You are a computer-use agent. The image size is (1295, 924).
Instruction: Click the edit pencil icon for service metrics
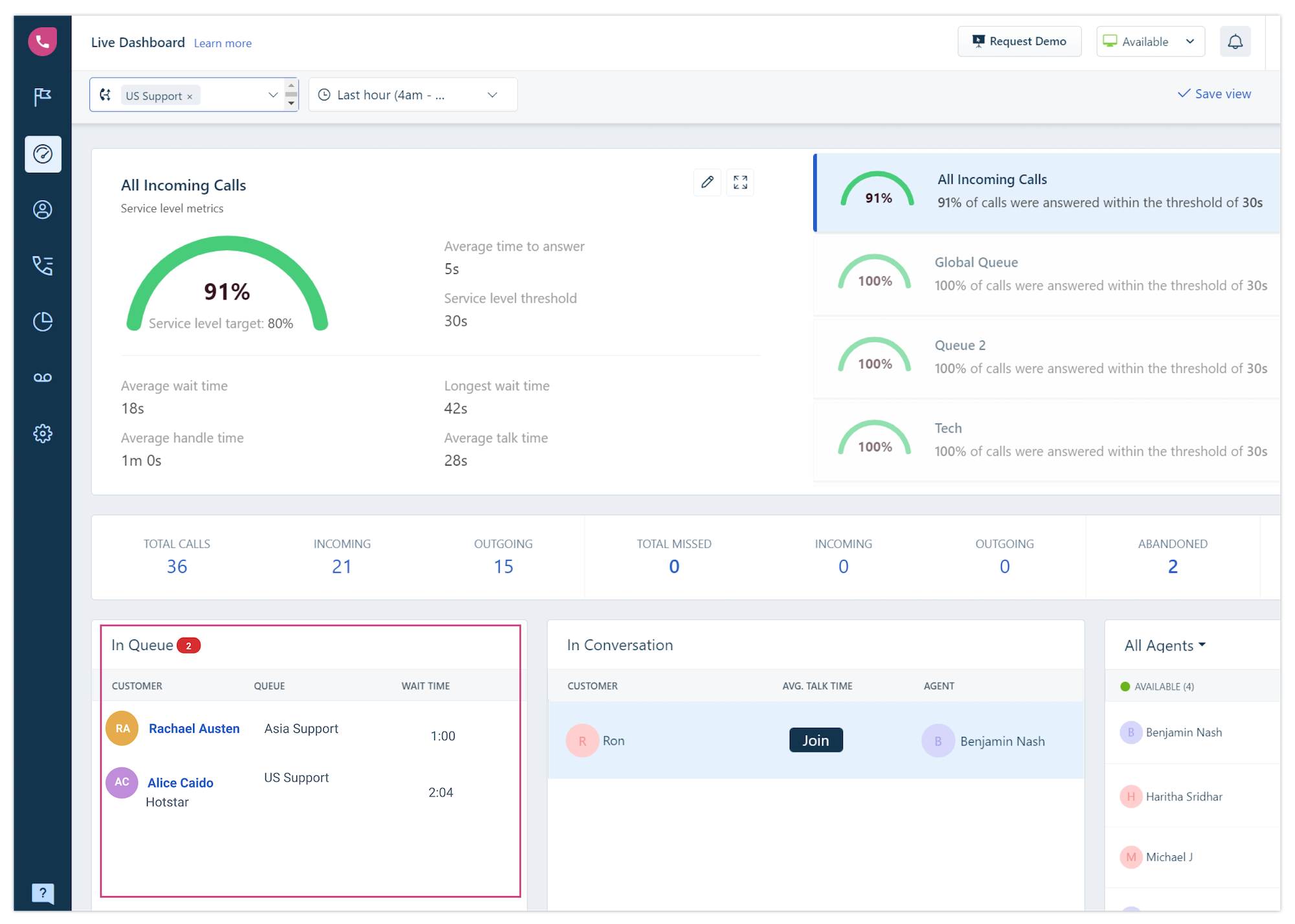tap(707, 183)
